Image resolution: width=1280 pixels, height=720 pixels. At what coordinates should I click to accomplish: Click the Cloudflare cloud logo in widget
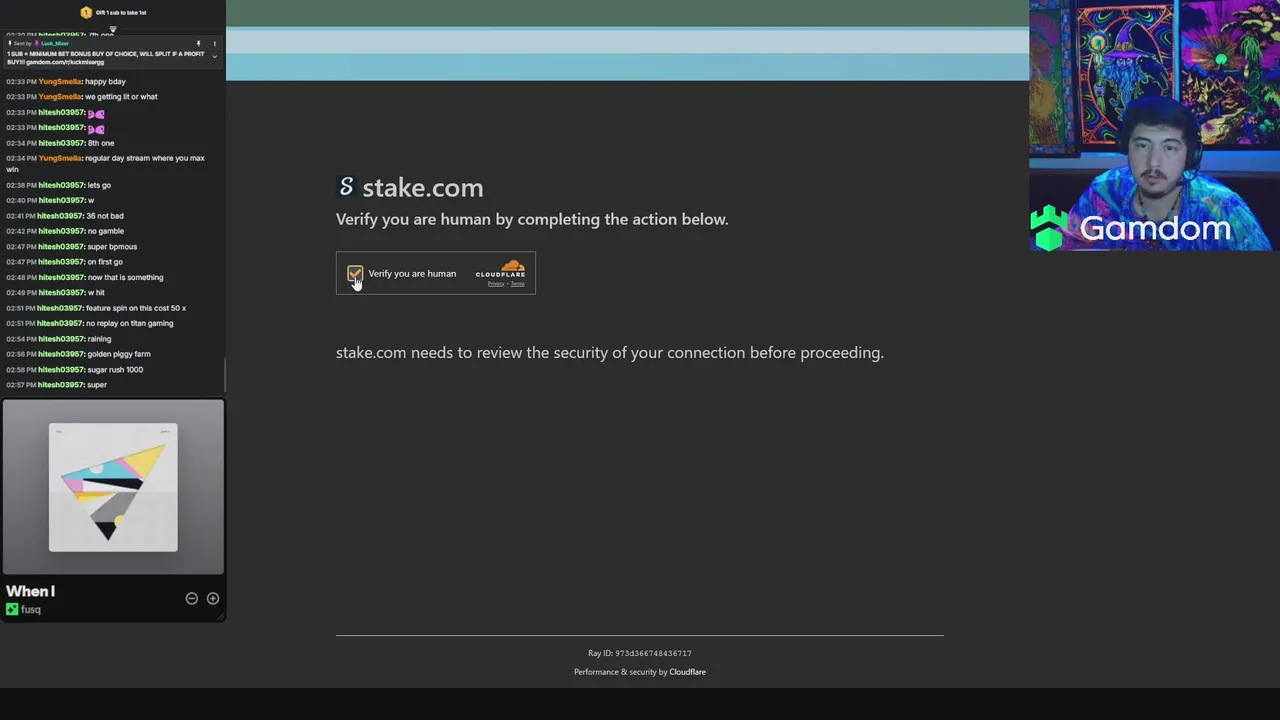[x=512, y=265]
